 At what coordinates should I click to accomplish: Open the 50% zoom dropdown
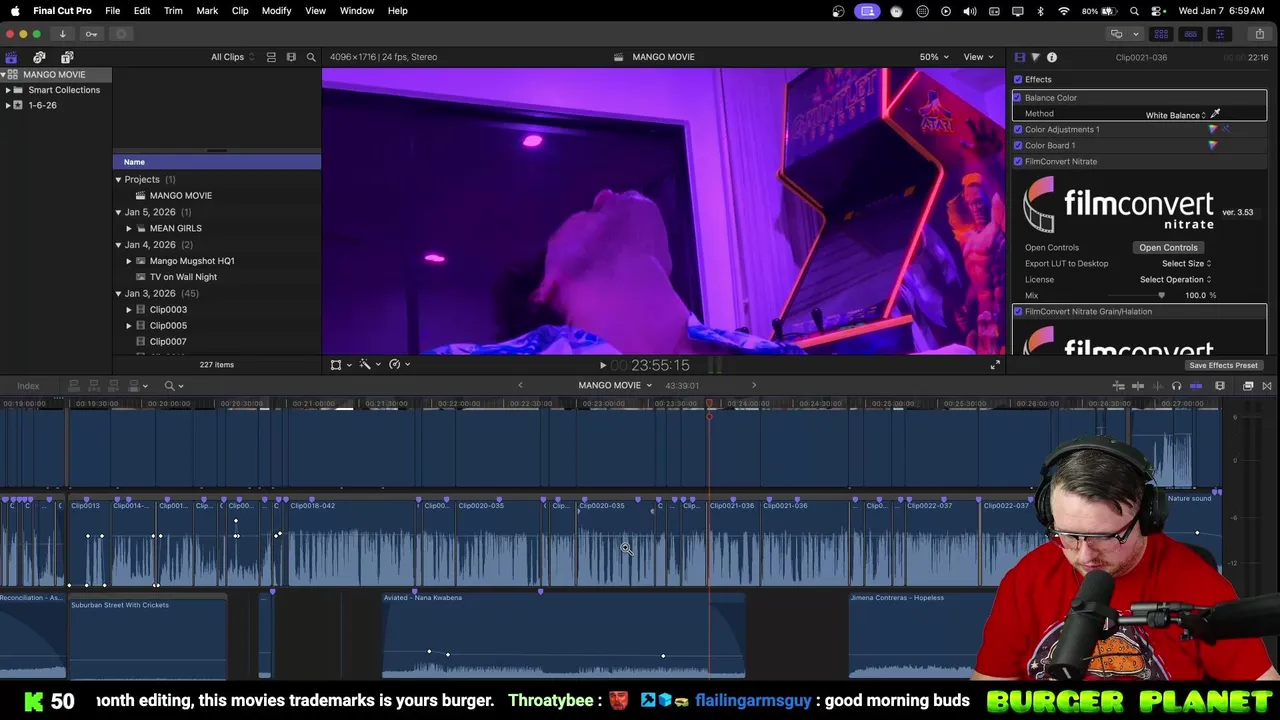pyautogui.click(x=934, y=57)
